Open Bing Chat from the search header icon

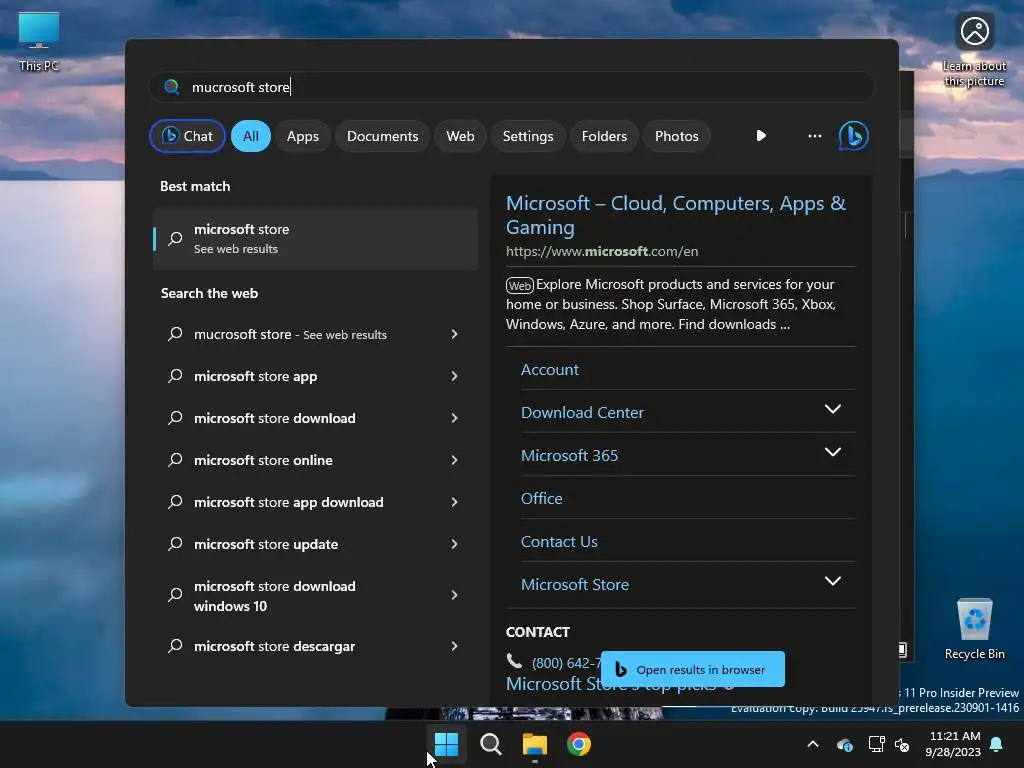tap(853, 136)
